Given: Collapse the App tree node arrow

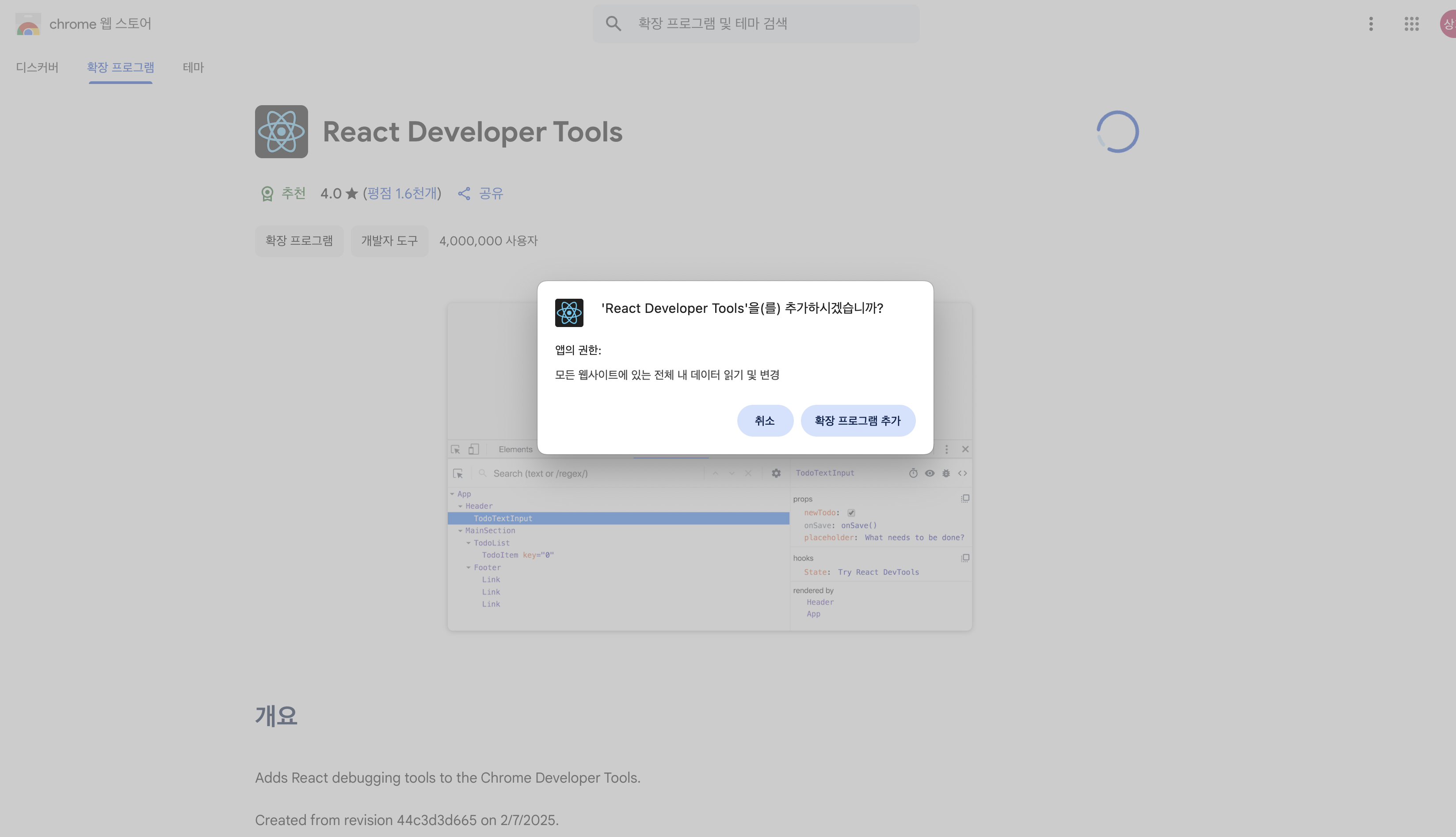Looking at the screenshot, I should pos(452,495).
